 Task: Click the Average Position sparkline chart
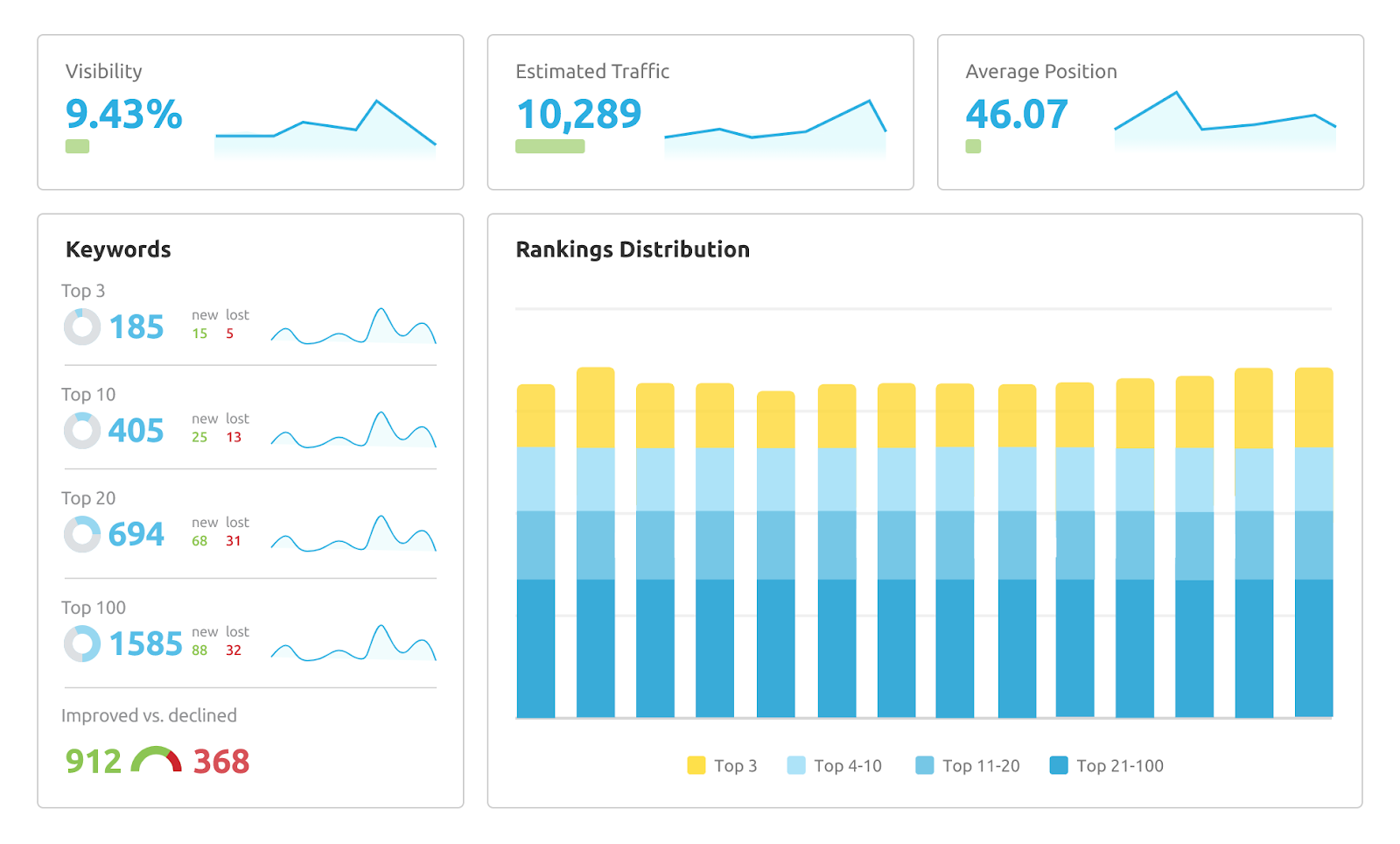1225,121
